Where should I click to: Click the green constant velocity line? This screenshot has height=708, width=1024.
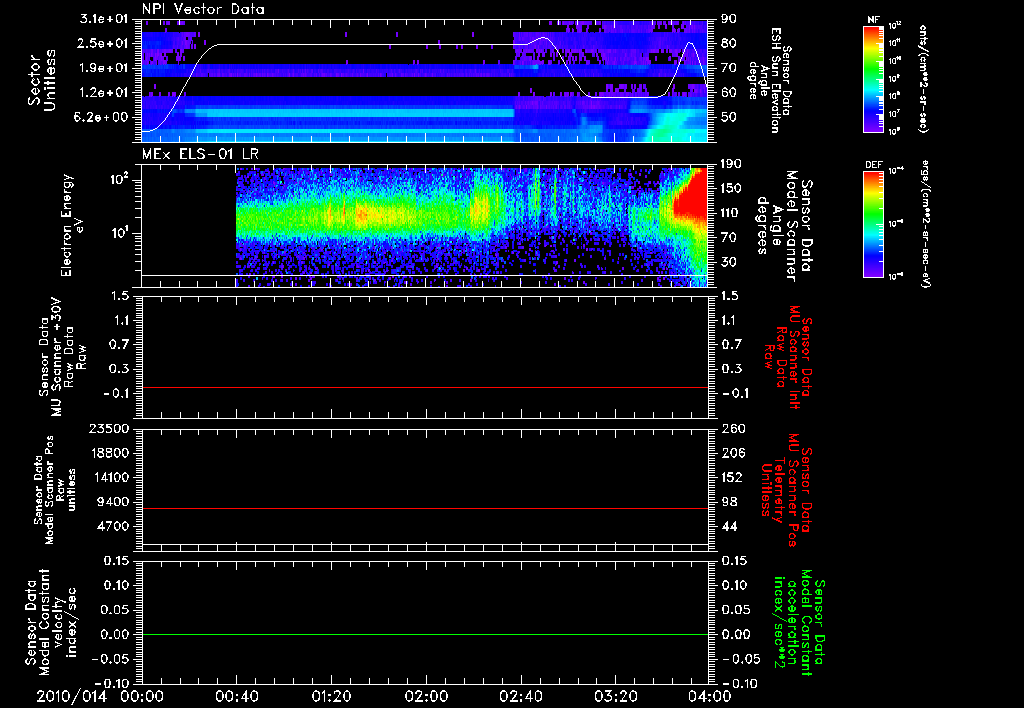tap(424, 634)
